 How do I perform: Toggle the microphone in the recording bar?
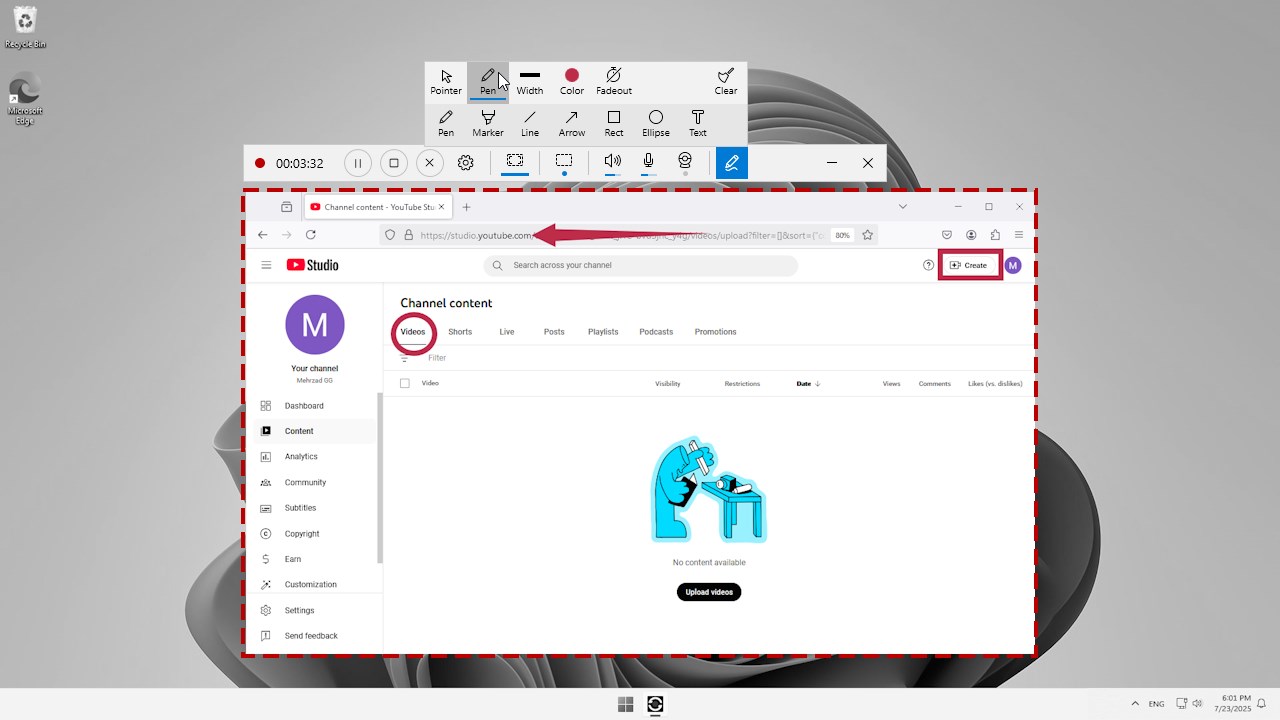coord(648,162)
